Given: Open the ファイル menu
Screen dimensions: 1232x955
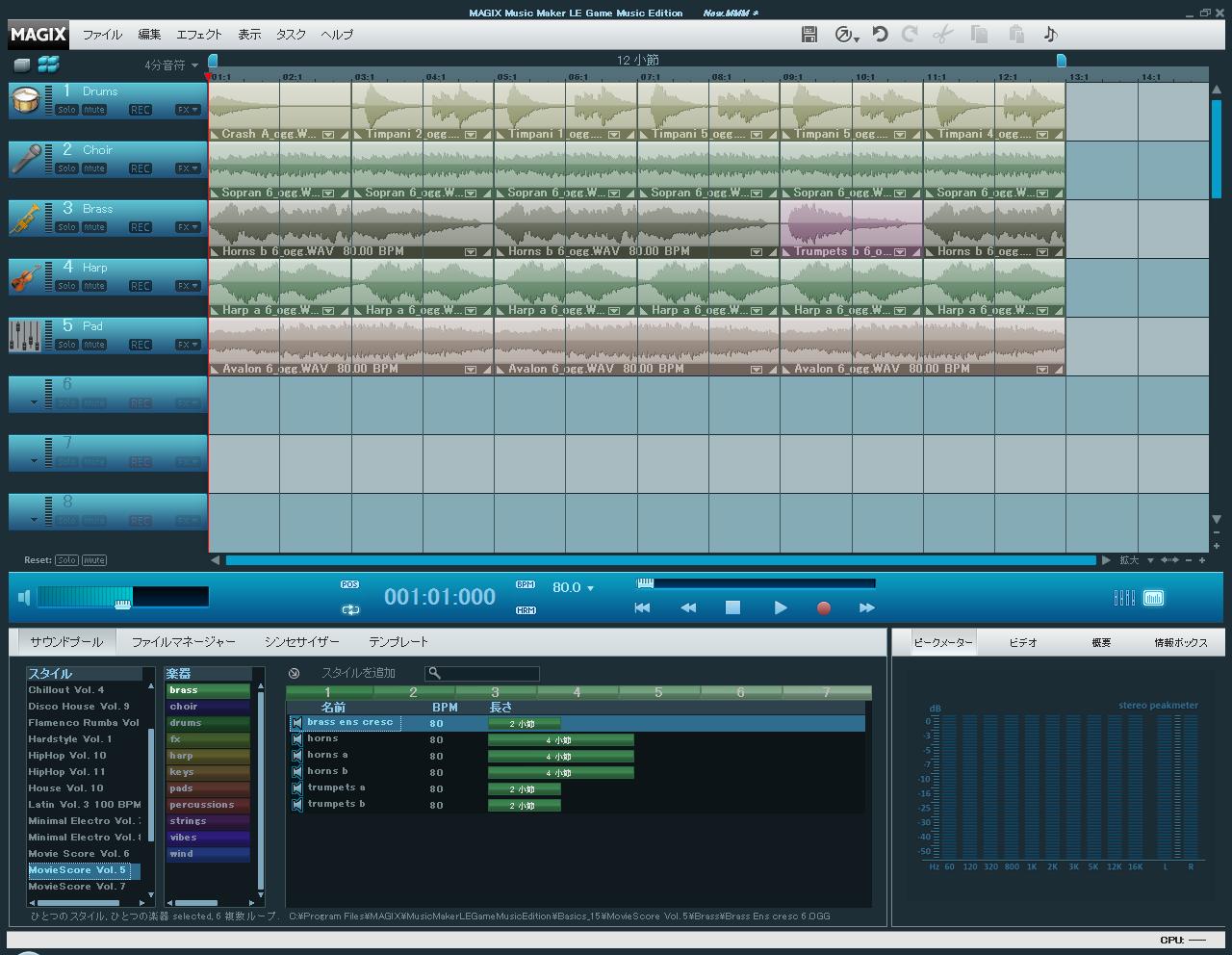Looking at the screenshot, I should pyautogui.click(x=102, y=35).
